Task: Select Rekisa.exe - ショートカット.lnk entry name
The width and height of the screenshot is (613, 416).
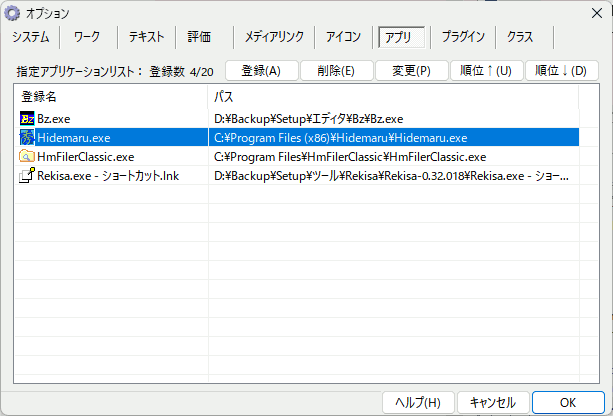Action: [x=108, y=176]
